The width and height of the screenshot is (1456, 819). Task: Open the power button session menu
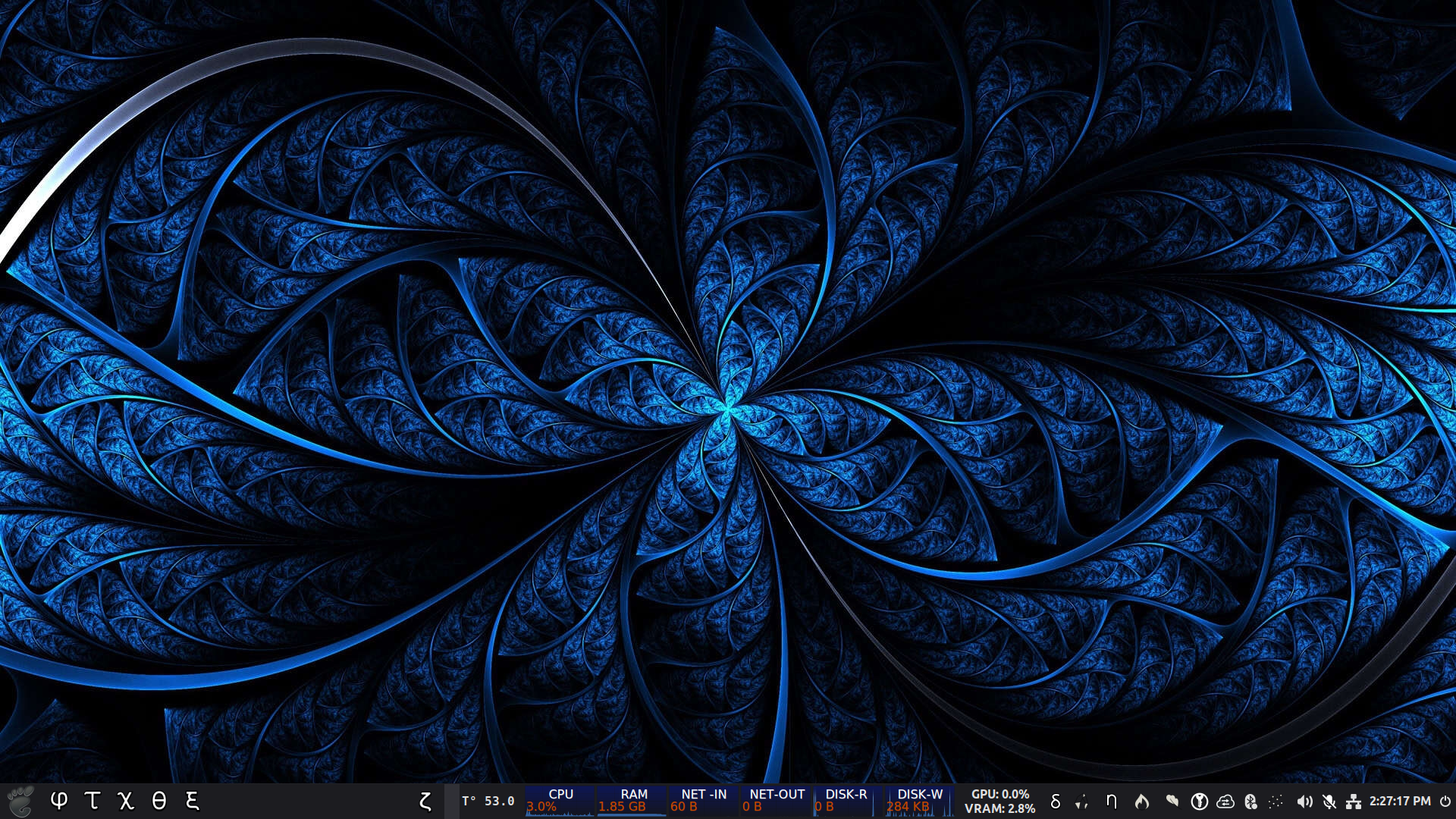(1445, 802)
